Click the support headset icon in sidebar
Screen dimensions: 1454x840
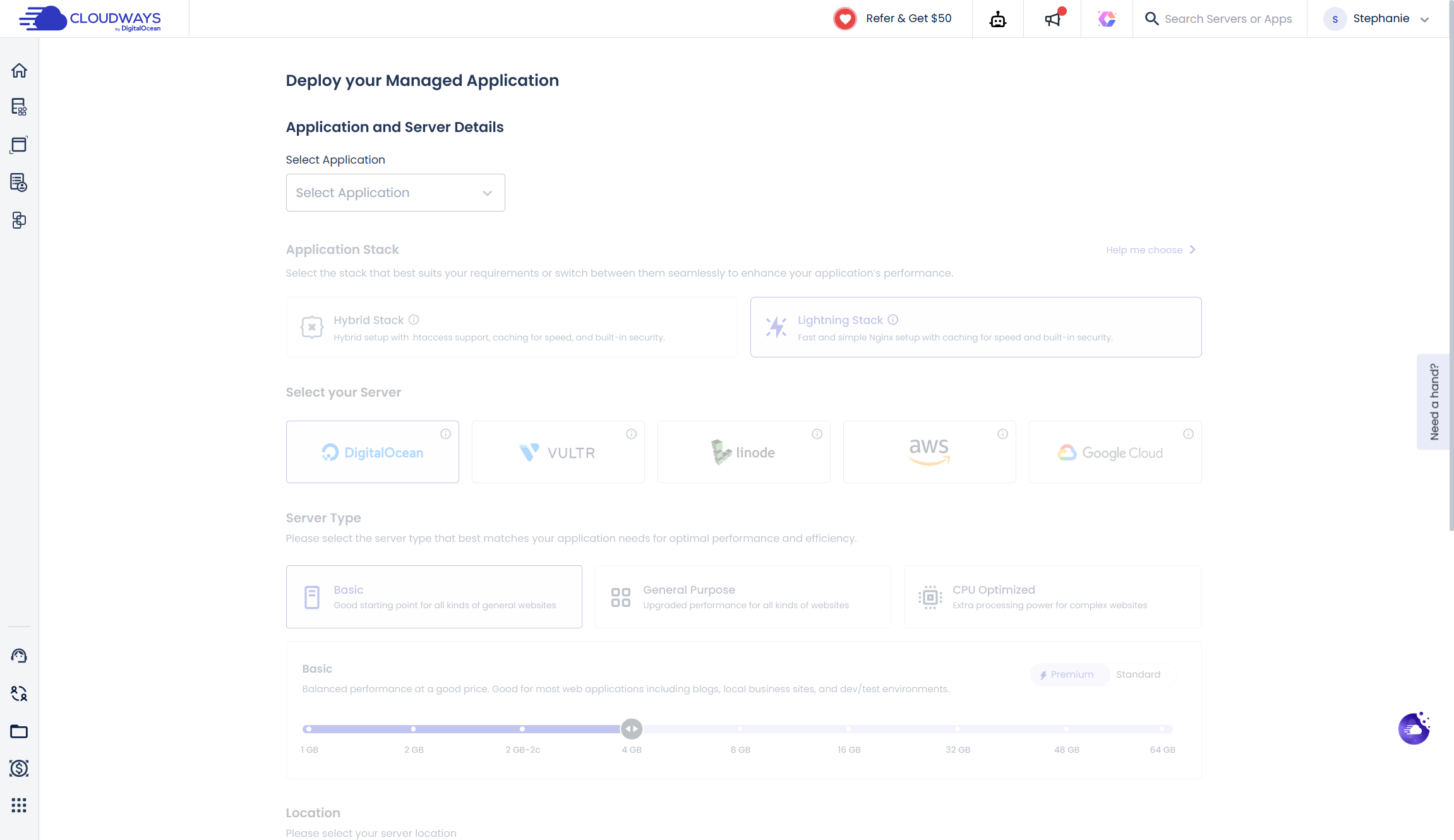(19, 656)
